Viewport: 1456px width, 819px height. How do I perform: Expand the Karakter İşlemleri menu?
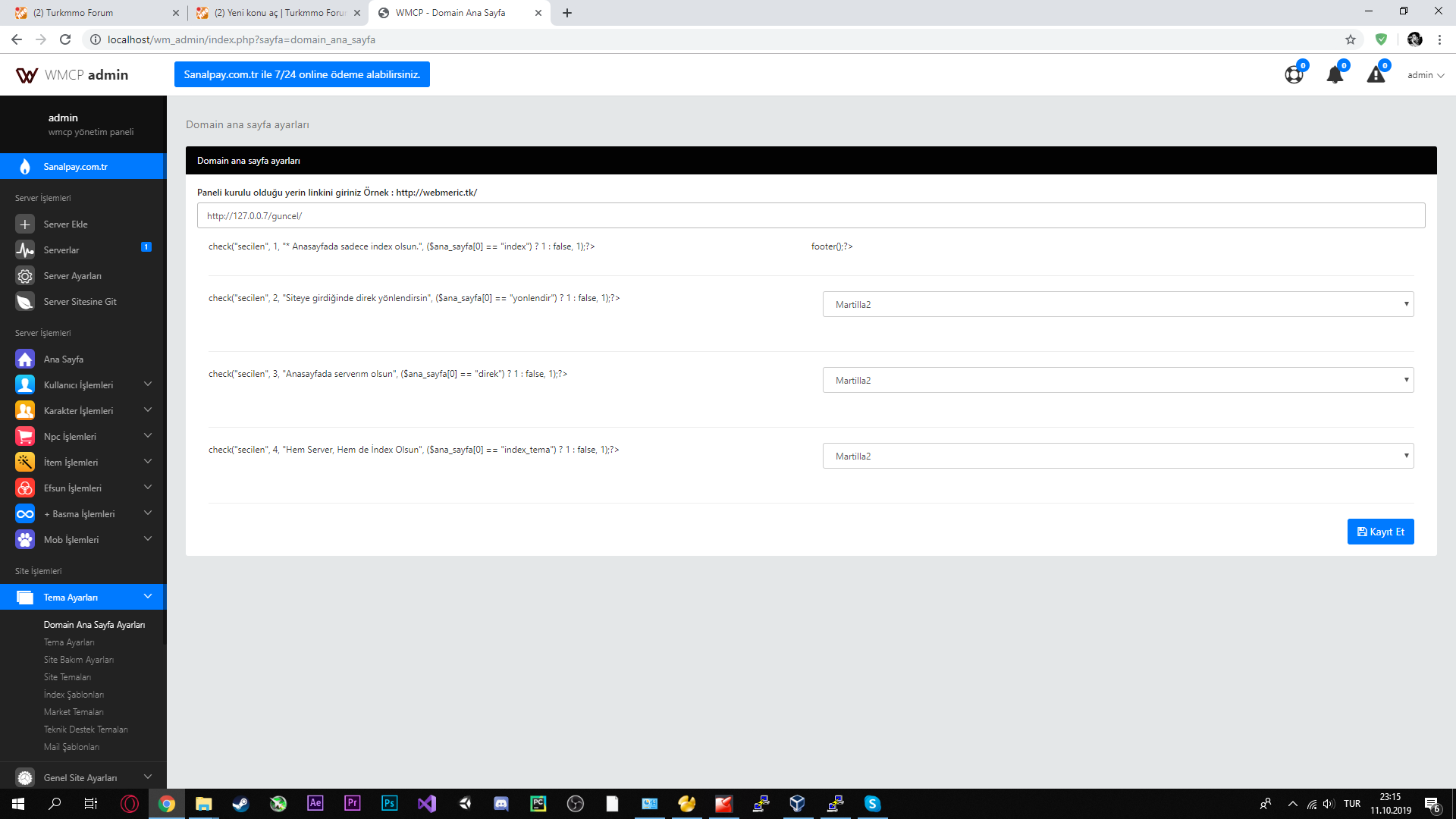coord(148,410)
